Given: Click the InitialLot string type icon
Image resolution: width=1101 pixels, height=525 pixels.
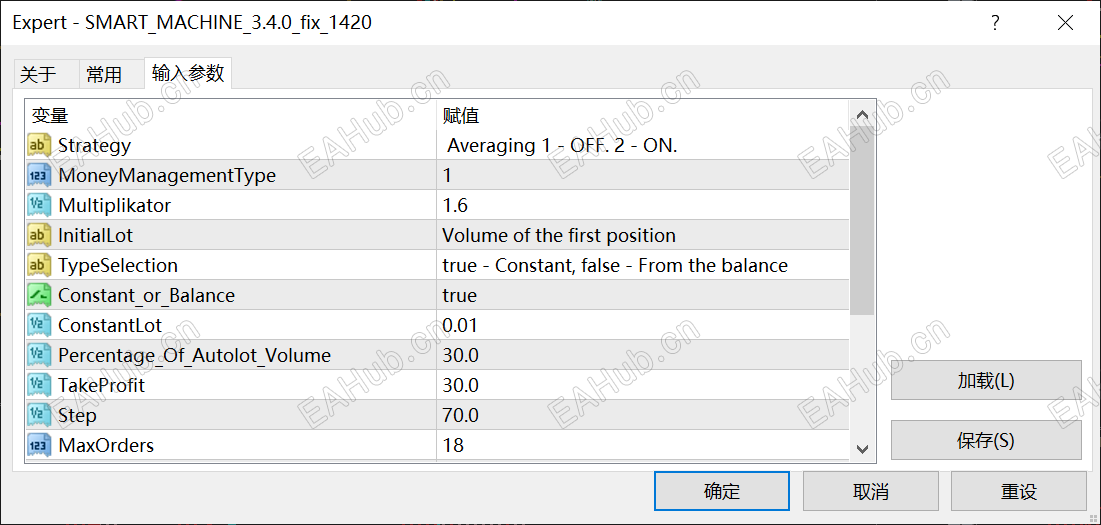Looking at the screenshot, I should pyautogui.click(x=40, y=236).
